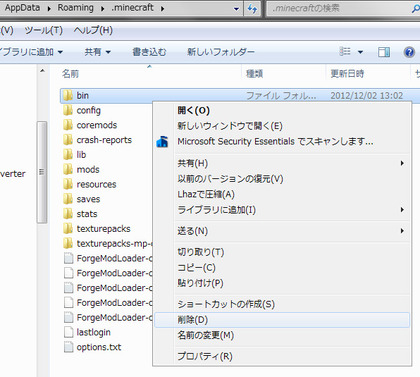Sort by the 更新日時 column header
The height and width of the screenshot is (377, 420).
[347, 74]
